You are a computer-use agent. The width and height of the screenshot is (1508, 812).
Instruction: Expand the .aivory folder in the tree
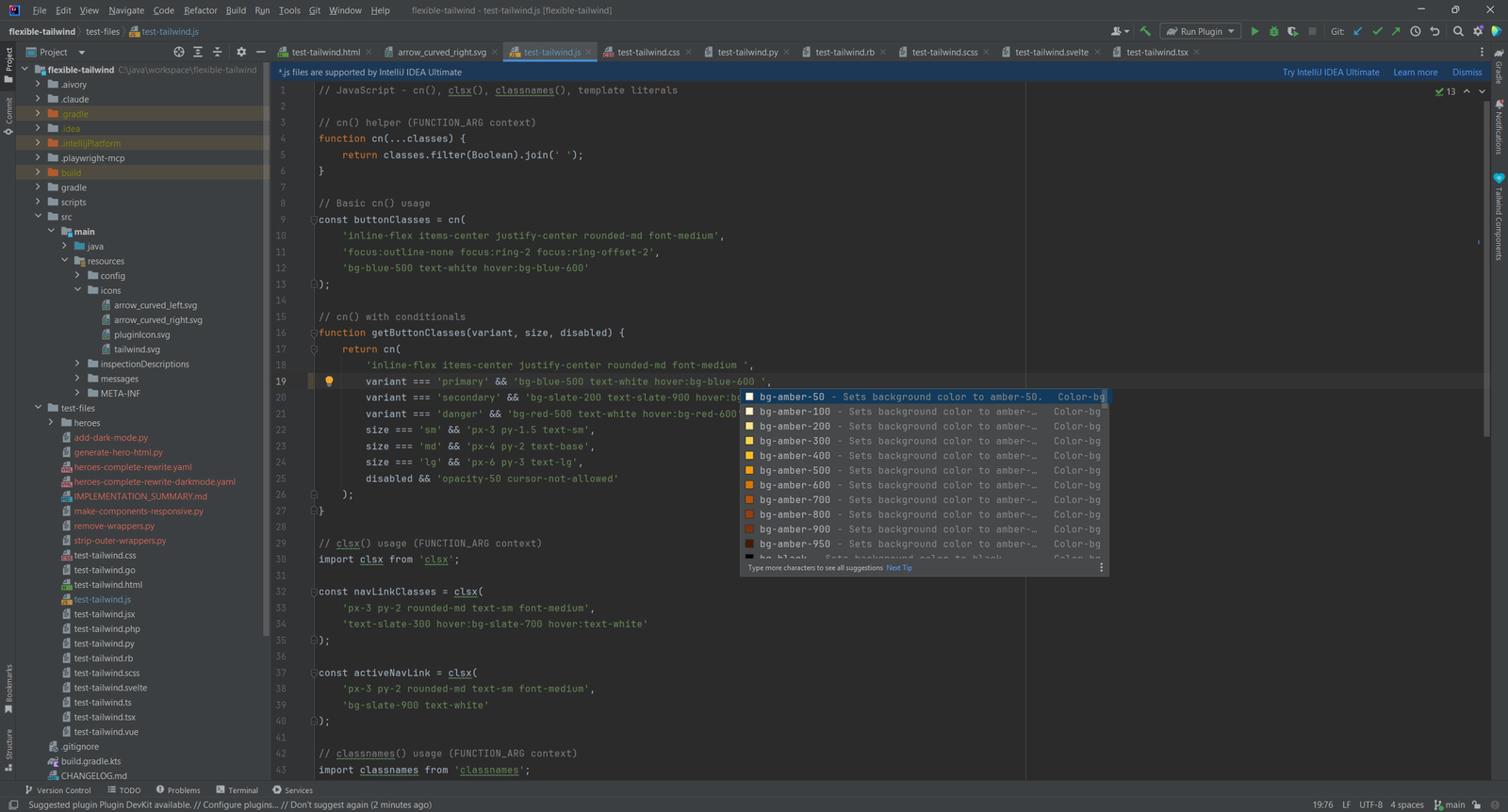39,85
